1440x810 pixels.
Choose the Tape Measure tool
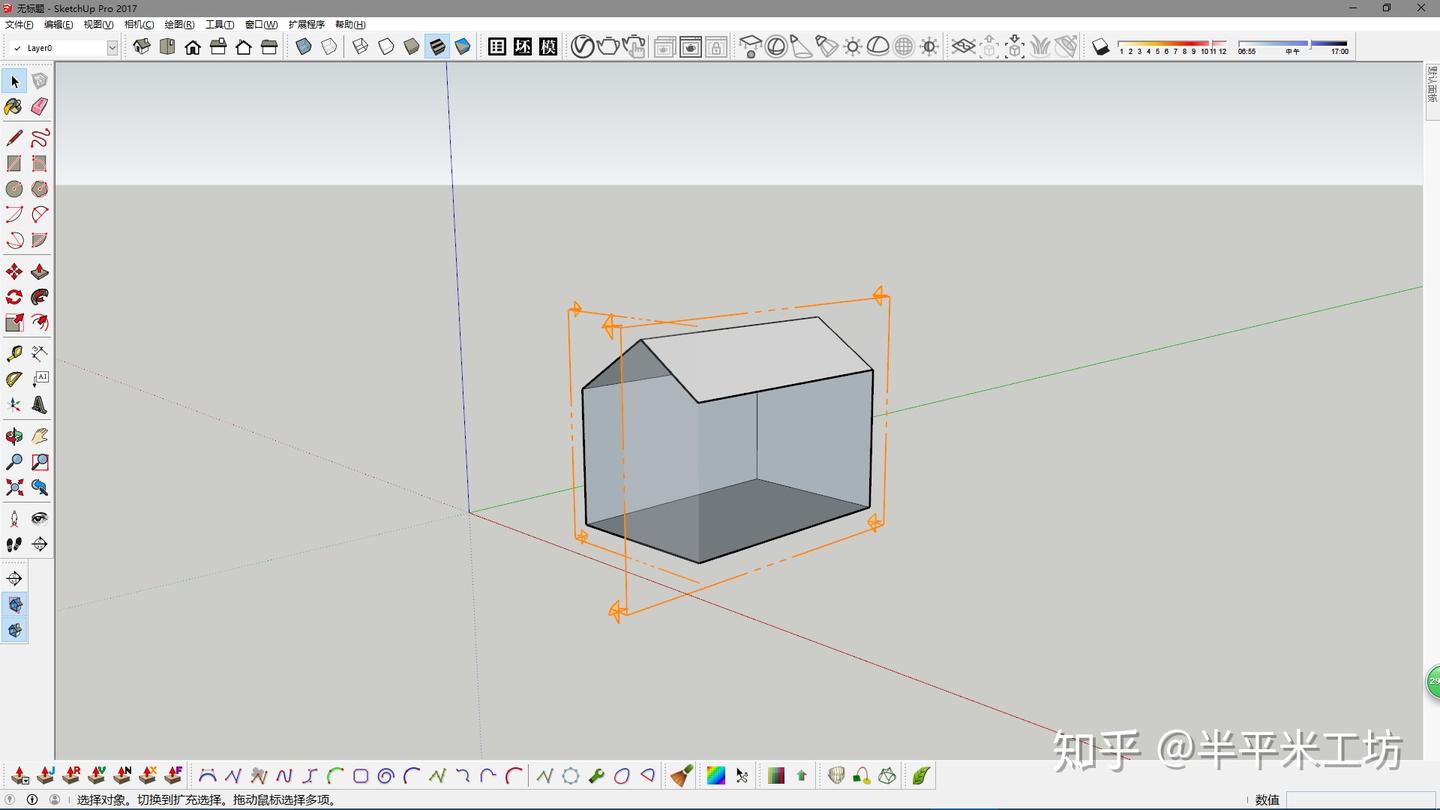14,354
